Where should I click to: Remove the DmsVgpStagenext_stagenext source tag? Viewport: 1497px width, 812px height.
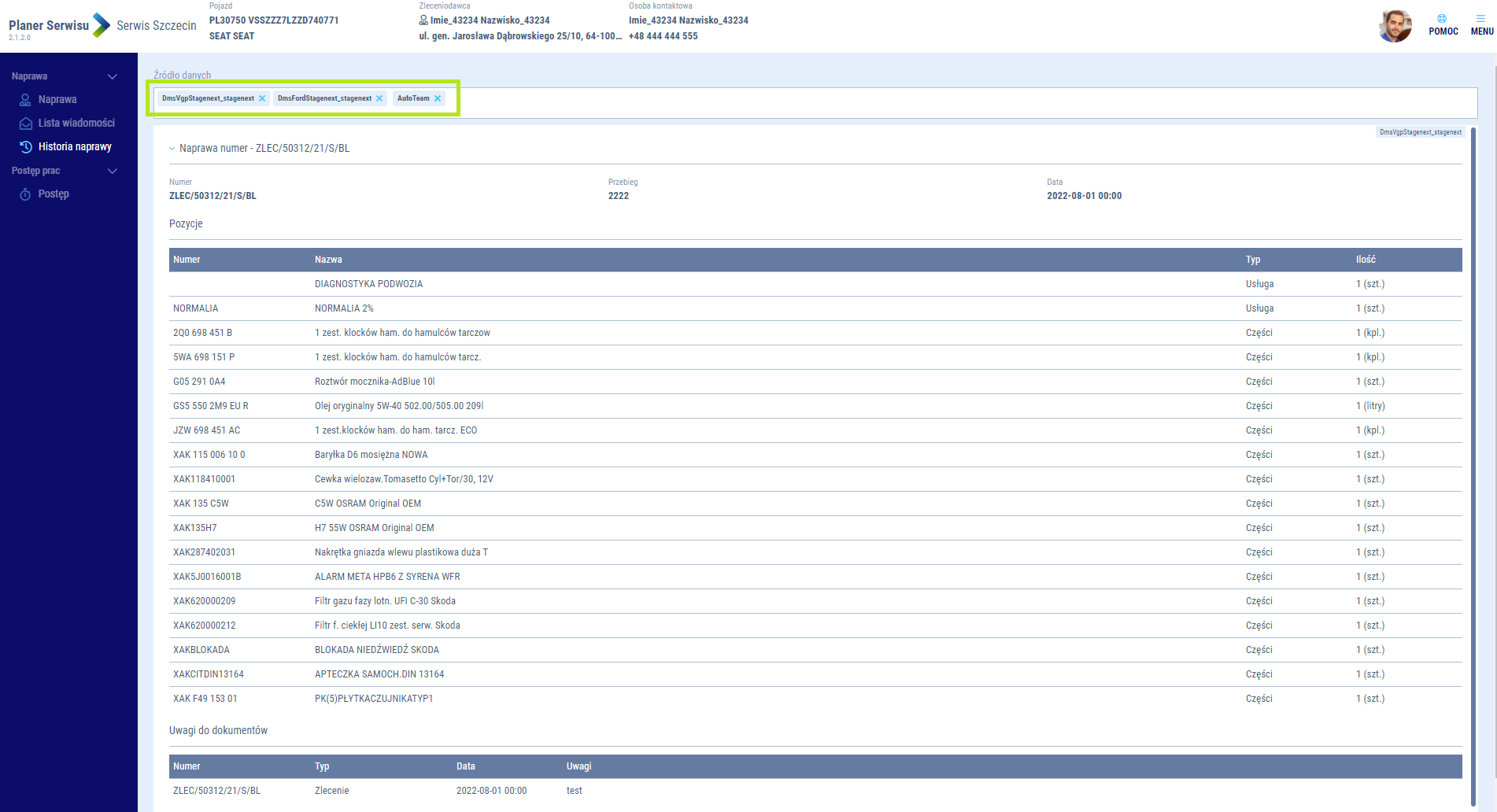tap(262, 98)
